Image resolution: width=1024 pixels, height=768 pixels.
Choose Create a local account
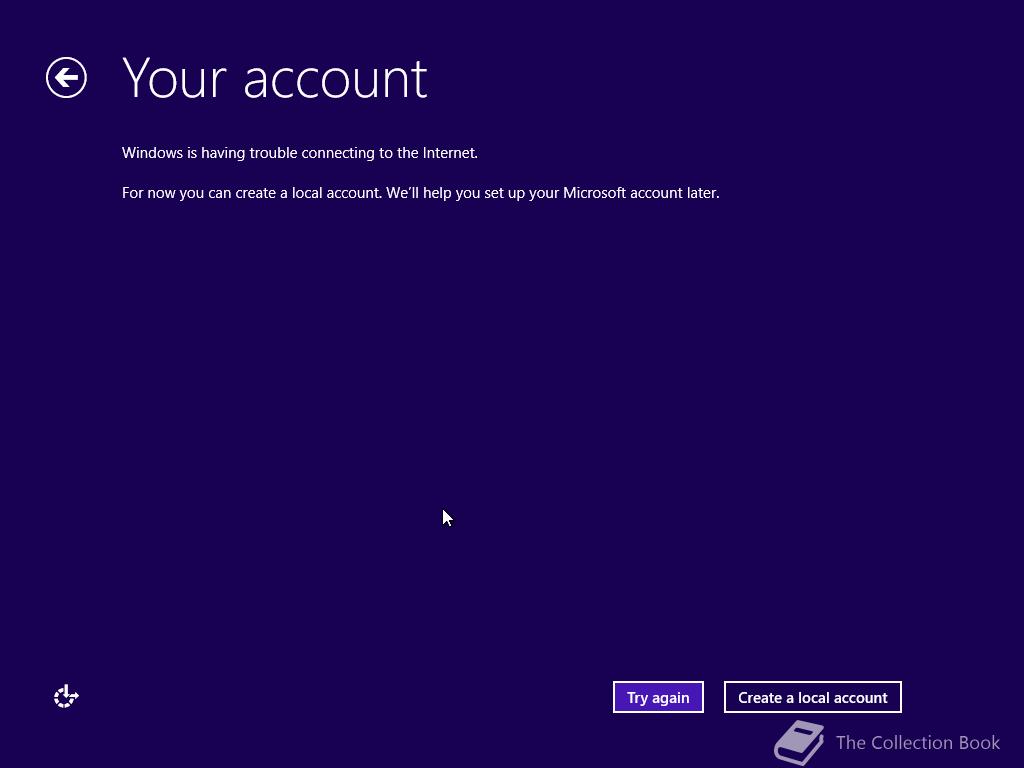coord(812,697)
